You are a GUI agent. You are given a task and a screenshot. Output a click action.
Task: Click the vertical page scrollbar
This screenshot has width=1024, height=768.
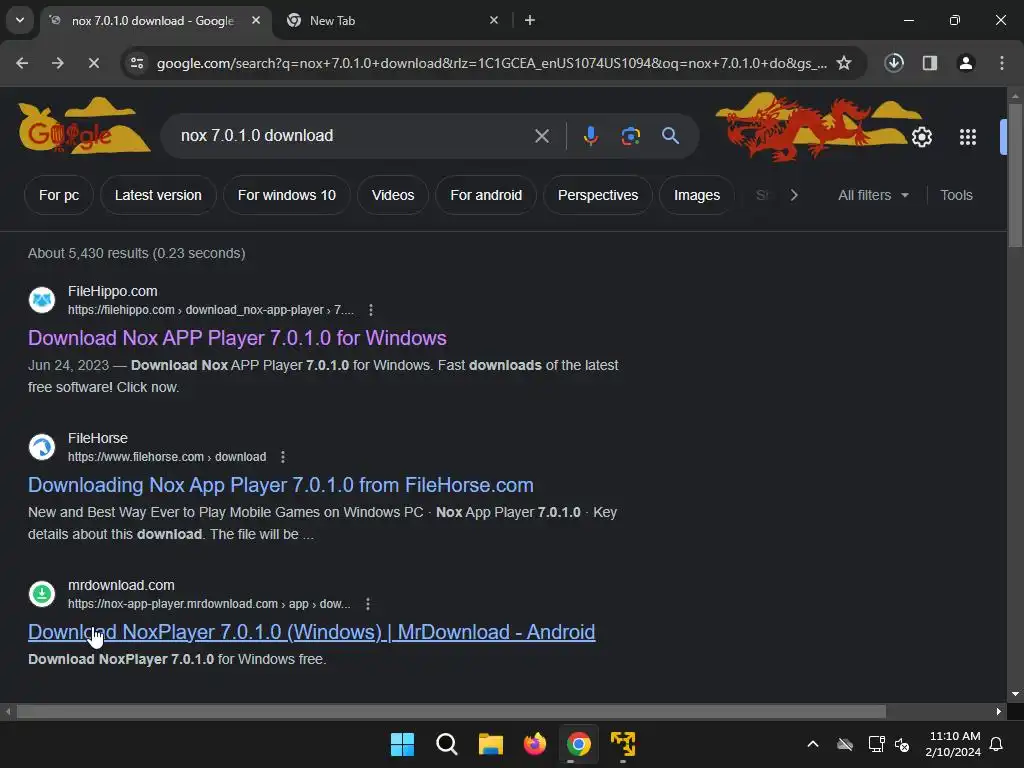(x=1015, y=176)
